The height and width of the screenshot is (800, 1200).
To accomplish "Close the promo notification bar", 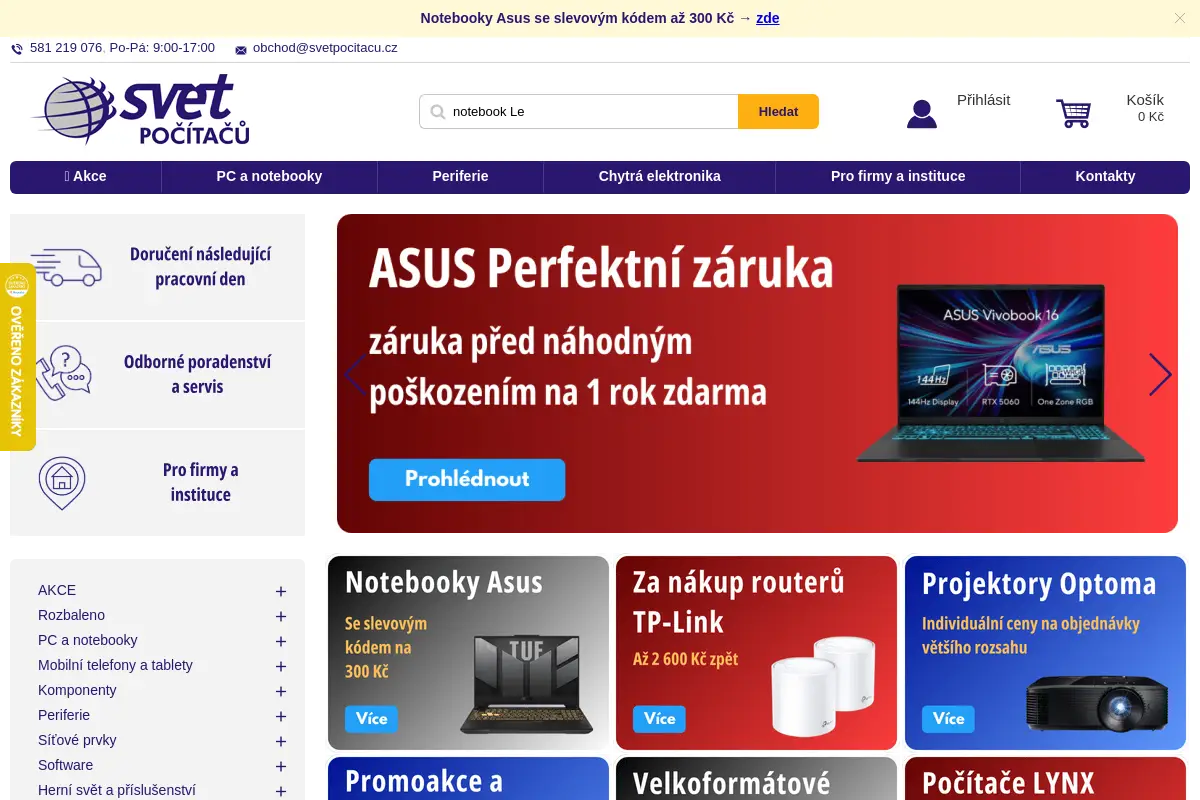I will pyautogui.click(x=1180, y=18).
